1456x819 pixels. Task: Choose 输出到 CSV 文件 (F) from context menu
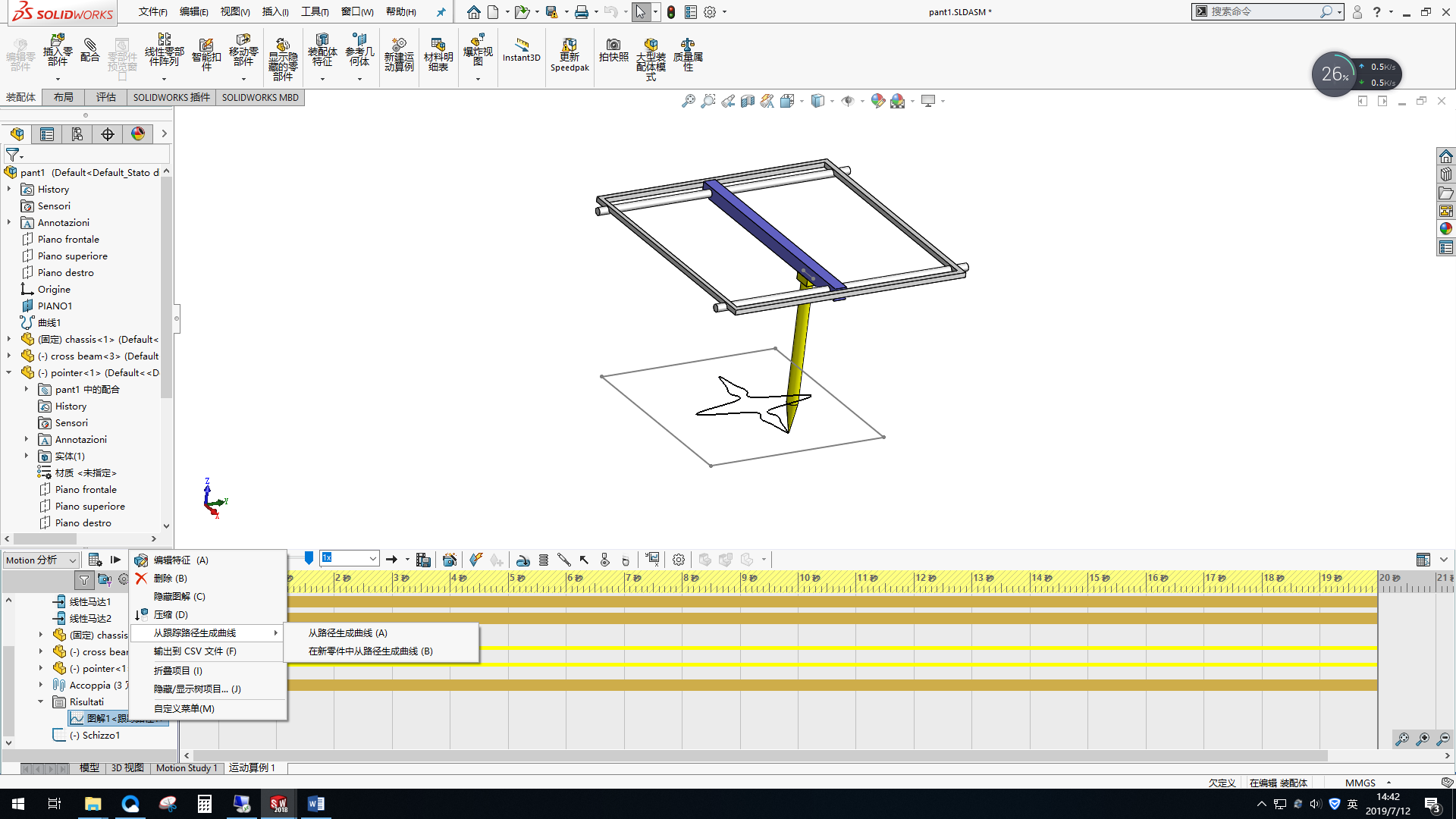195,651
